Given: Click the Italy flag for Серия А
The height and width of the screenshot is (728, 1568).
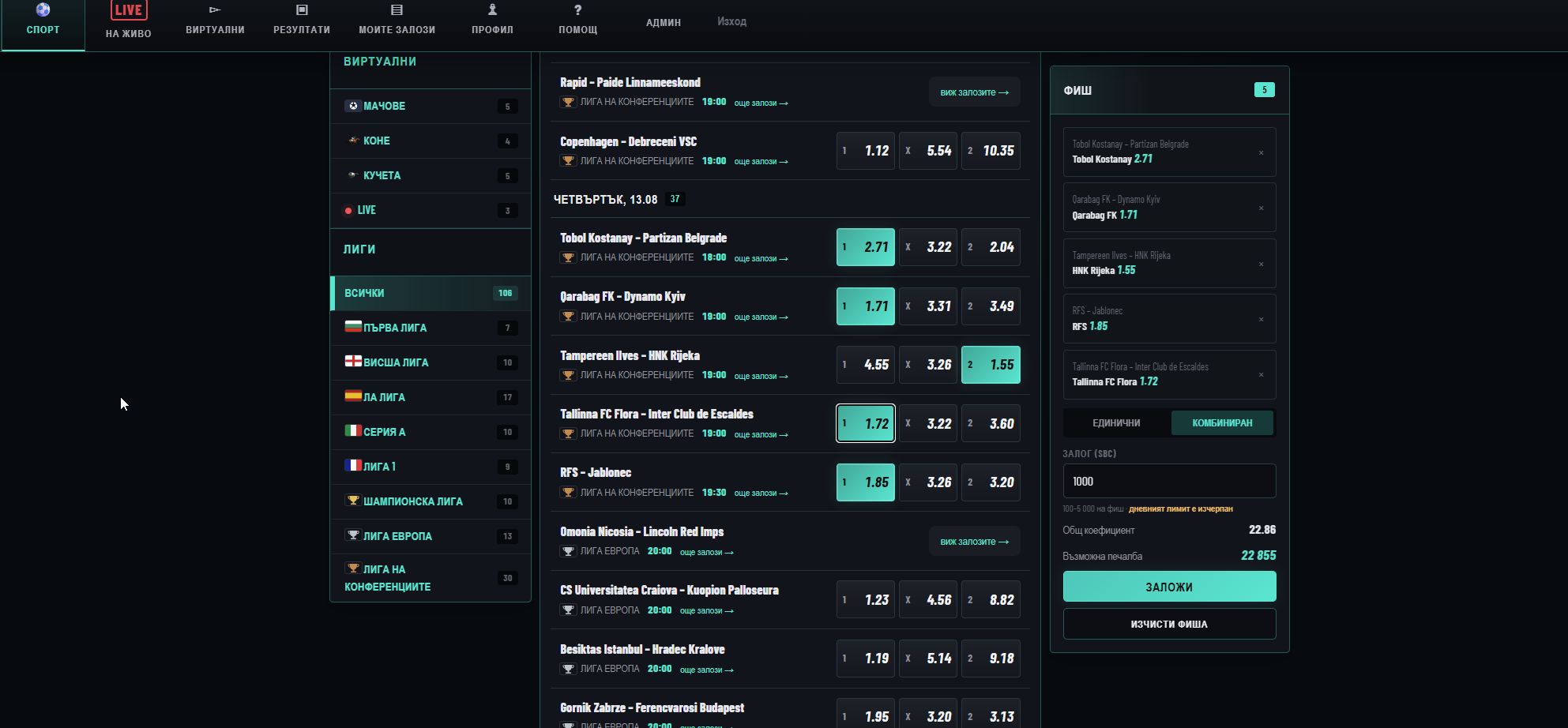Looking at the screenshot, I should tap(353, 430).
